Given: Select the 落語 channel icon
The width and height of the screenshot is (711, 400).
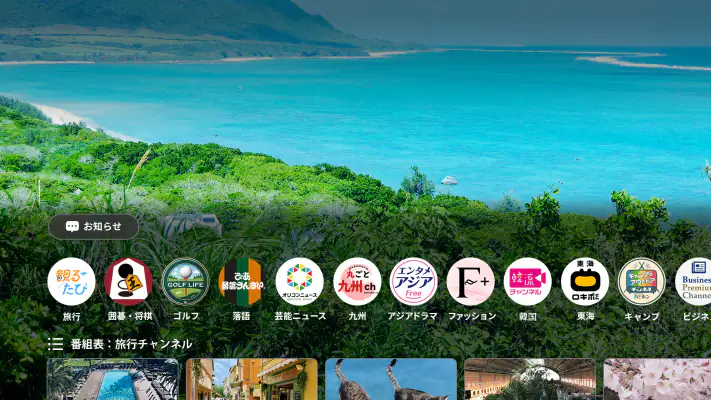Looking at the screenshot, I should [x=242, y=282].
